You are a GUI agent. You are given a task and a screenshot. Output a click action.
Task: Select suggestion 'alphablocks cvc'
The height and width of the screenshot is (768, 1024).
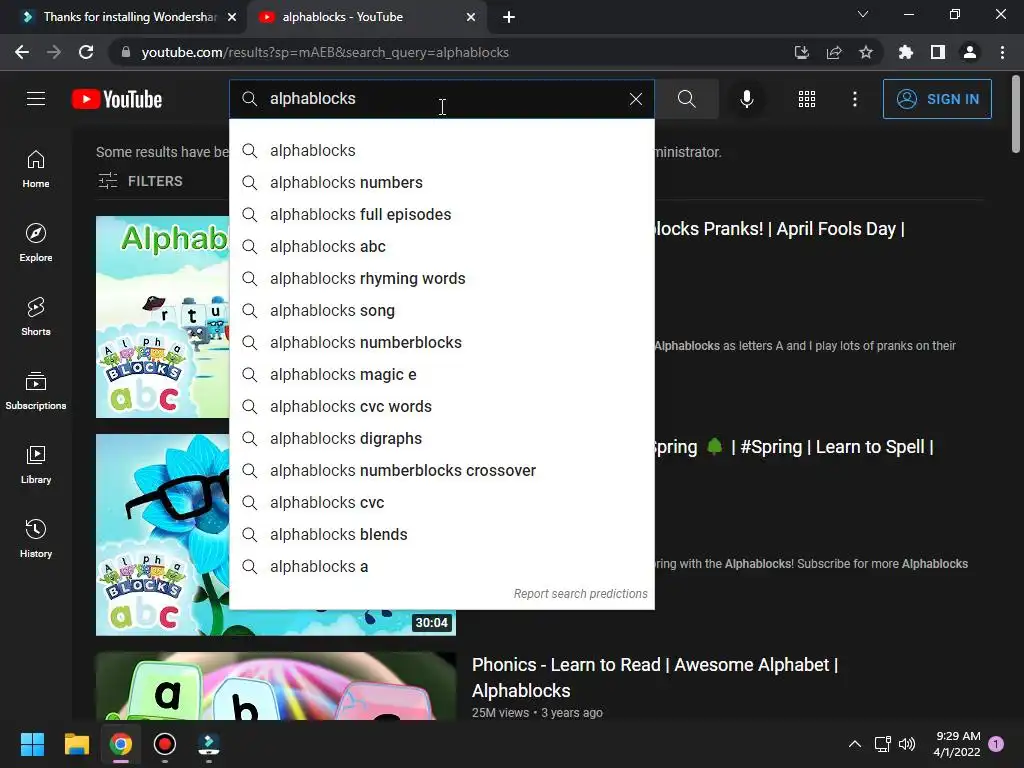click(x=441, y=502)
